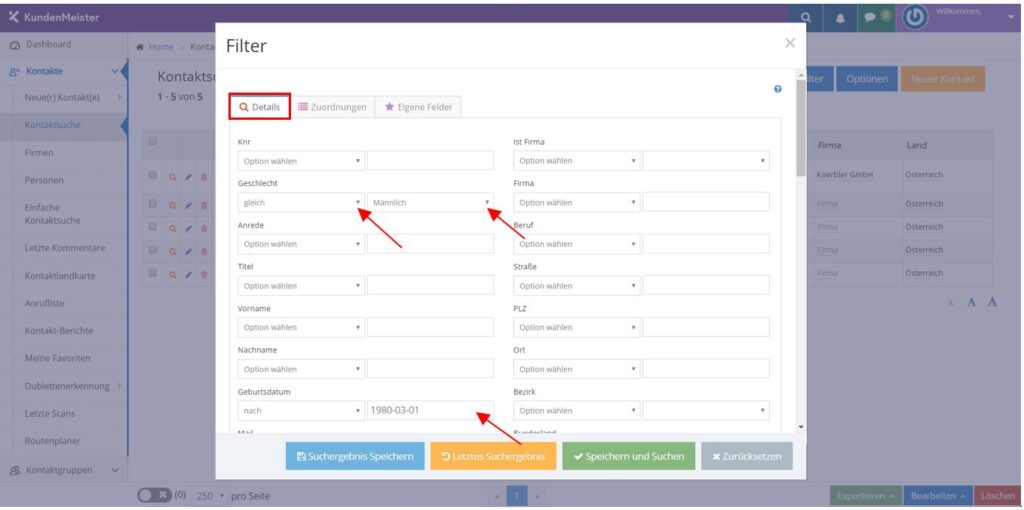Open user menu caret in top bar
Viewport: 1024px width, 510px height.
tap(1011, 18)
